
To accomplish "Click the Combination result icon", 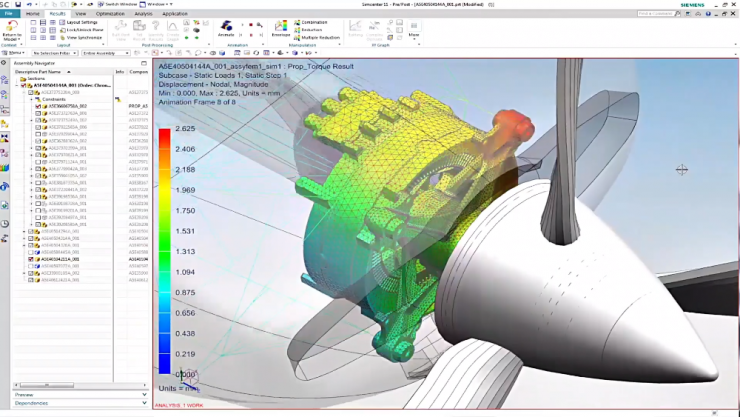I will (x=321, y=21).
